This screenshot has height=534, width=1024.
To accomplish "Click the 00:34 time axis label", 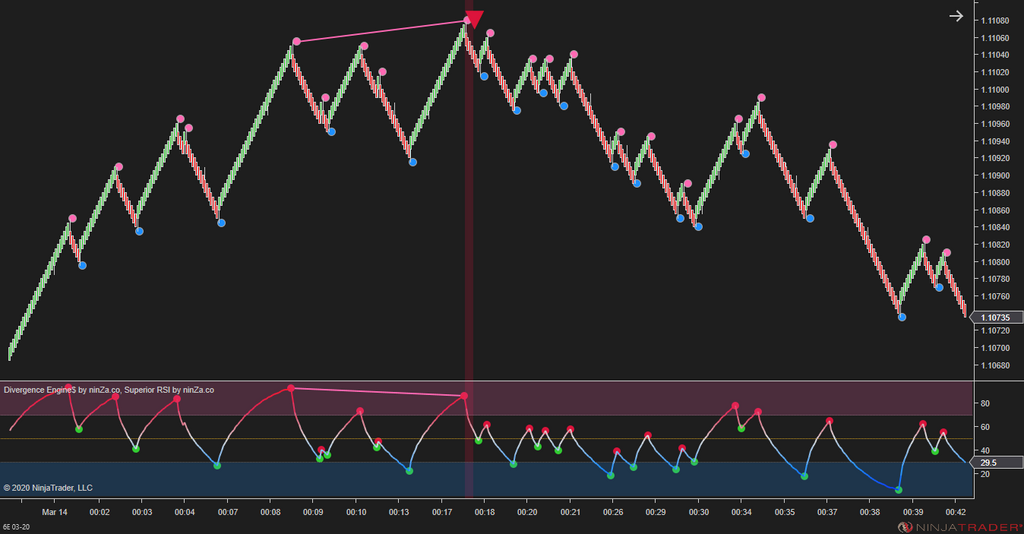I will [x=741, y=512].
